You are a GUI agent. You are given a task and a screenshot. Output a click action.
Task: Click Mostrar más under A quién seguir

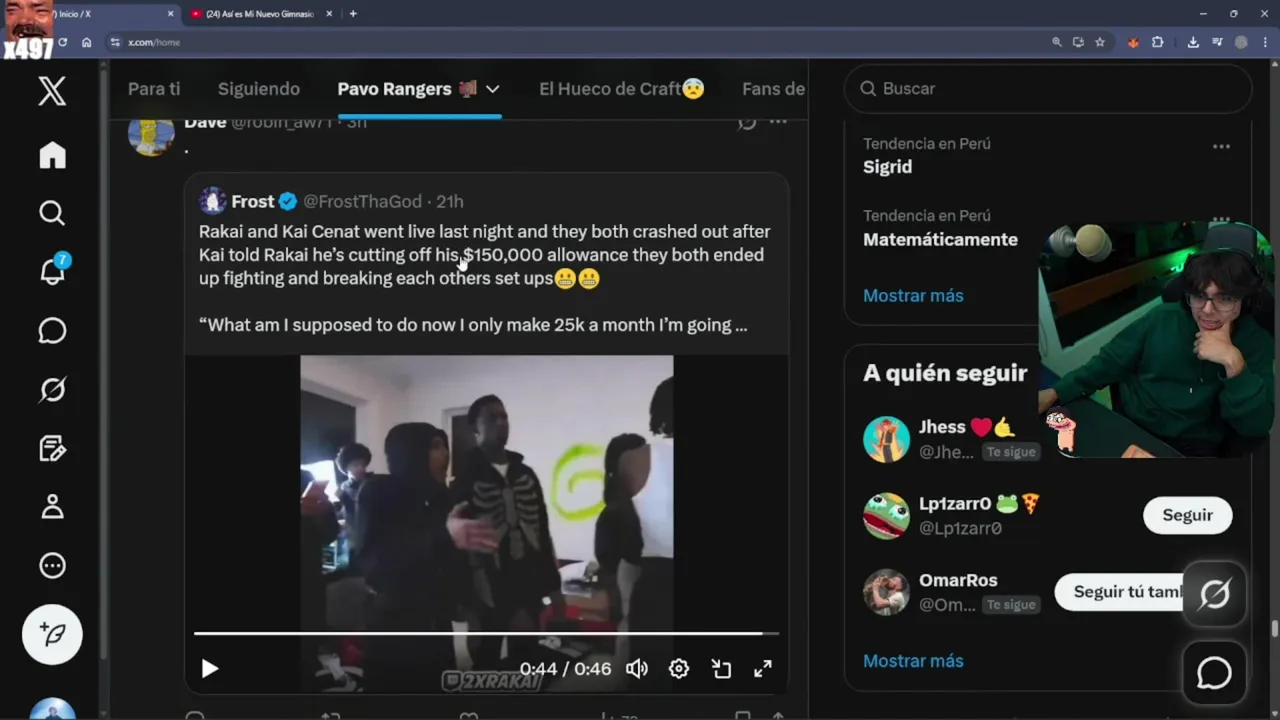(913, 661)
